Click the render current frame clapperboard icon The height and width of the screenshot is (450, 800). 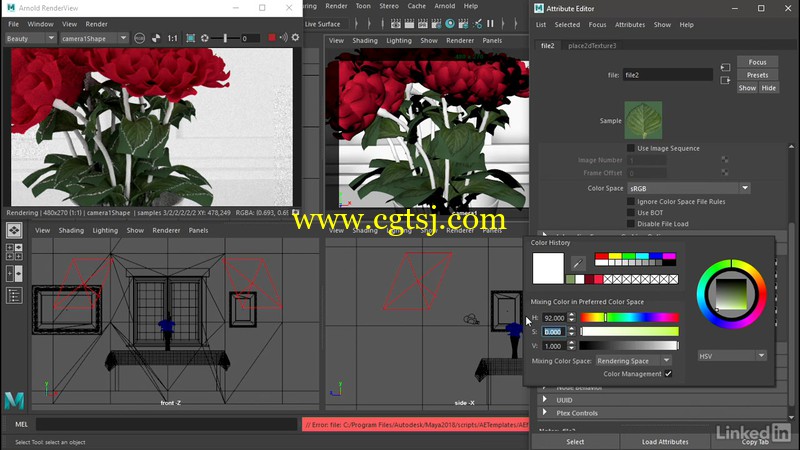409,23
